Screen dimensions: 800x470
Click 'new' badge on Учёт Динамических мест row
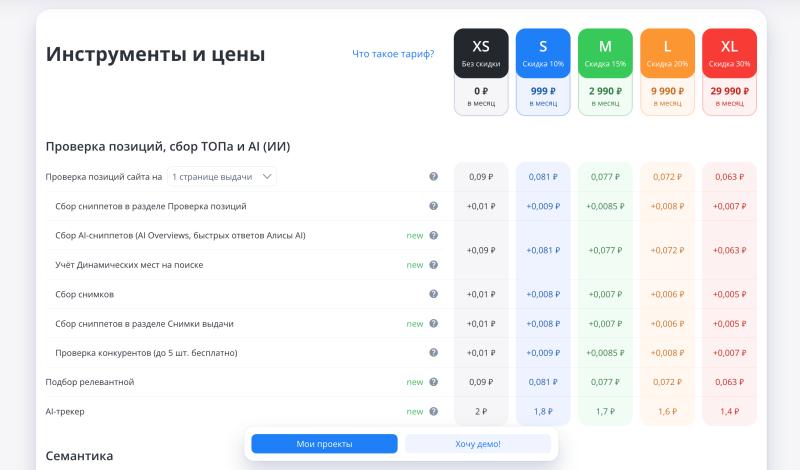coord(415,265)
